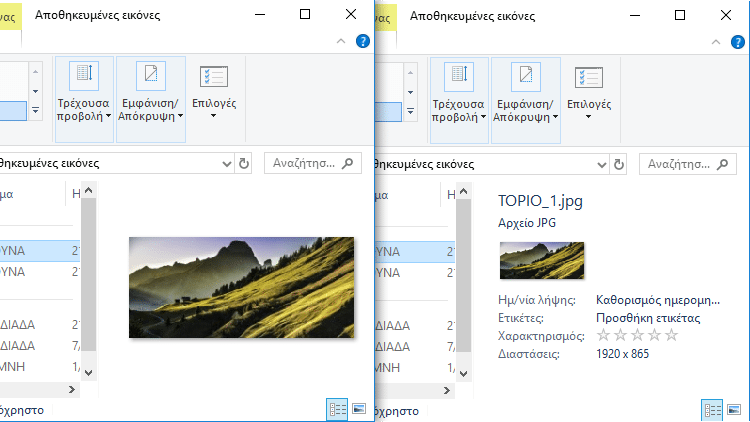Image resolution: width=750 pixels, height=422 pixels.
Task: Rate the image one star
Action: 603,335
